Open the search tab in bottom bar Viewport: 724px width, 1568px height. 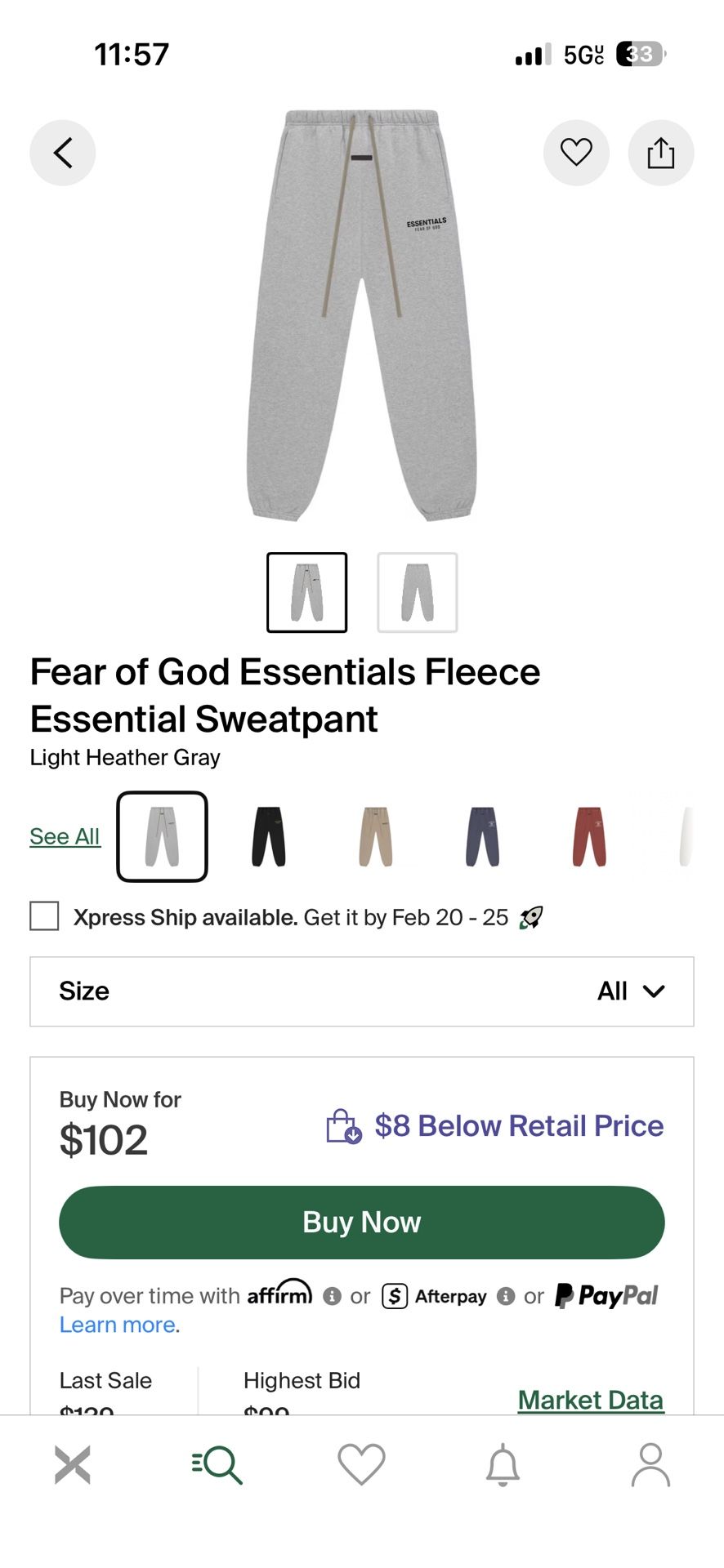217,1464
